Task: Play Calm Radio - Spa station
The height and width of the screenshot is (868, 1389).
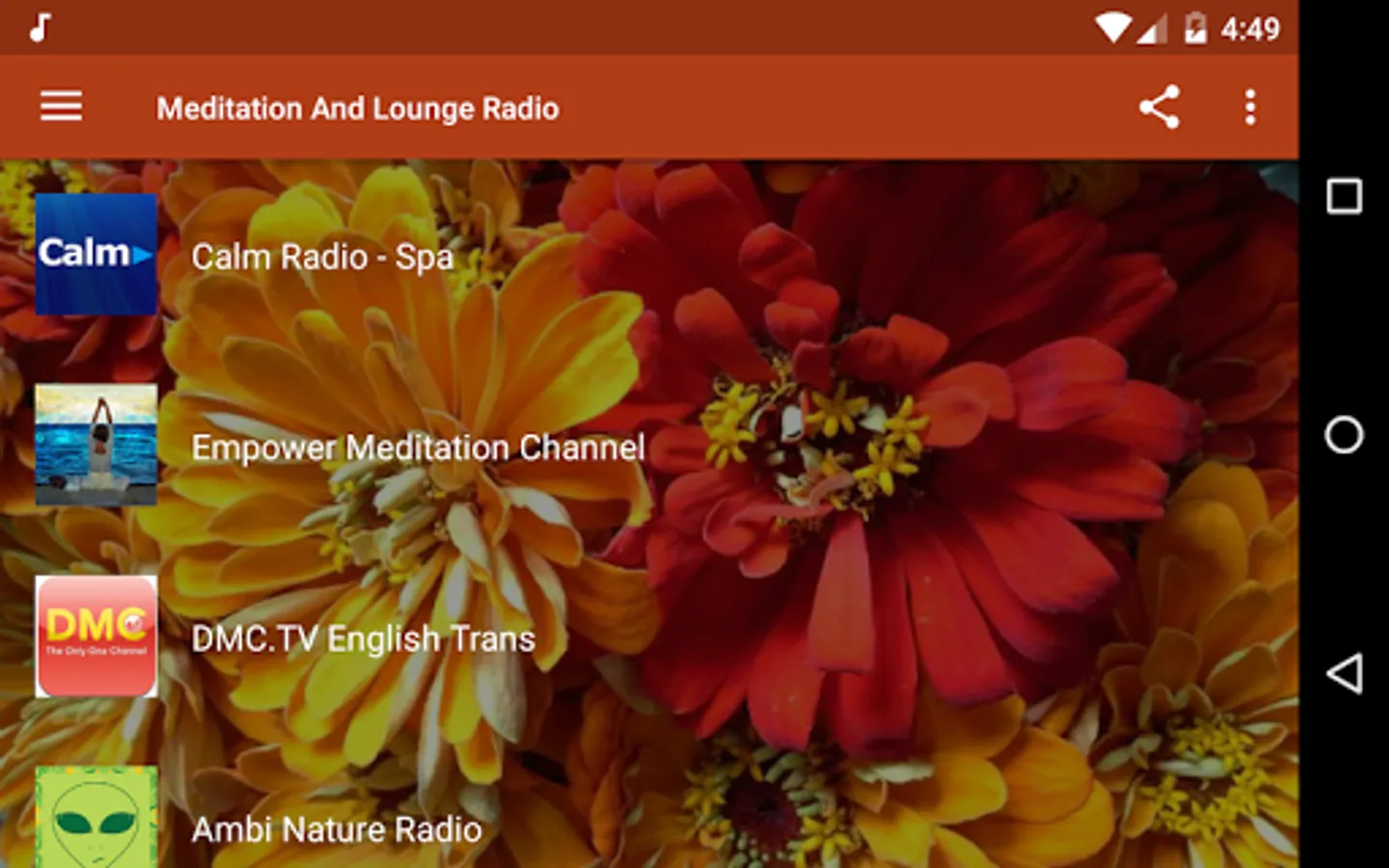Action: (x=322, y=257)
